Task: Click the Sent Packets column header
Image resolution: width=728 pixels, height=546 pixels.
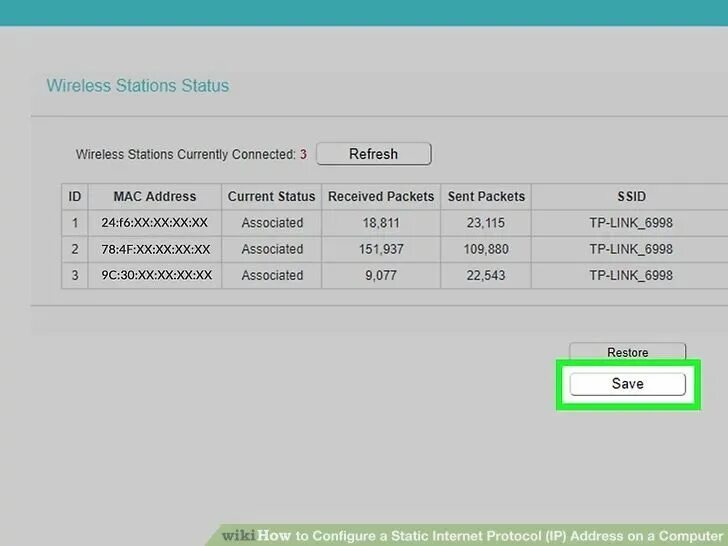Action: point(486,196)
